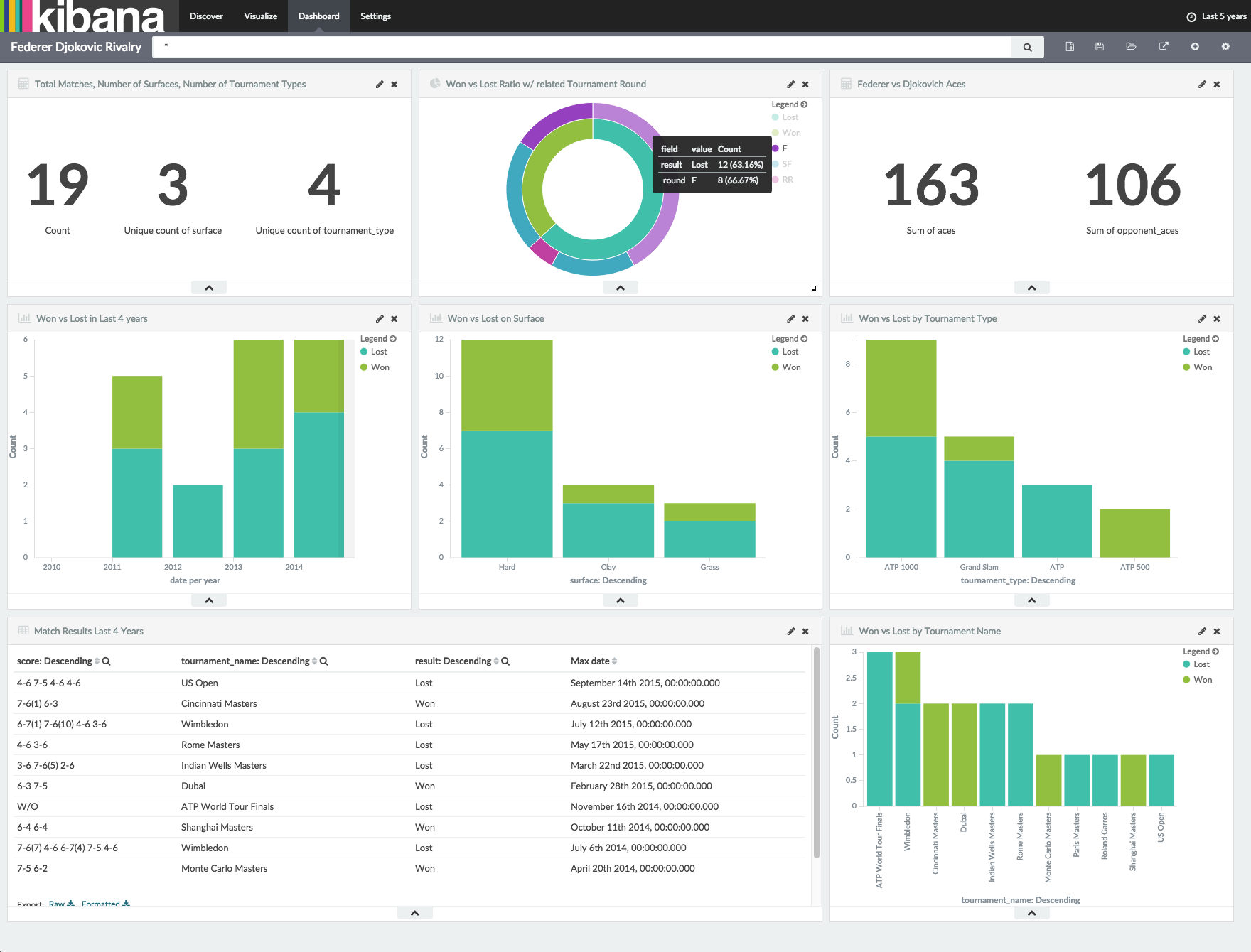Toggle Lost series in Last 4 years legend
The image size is (1251, 952).
click(x=374, y=352)
